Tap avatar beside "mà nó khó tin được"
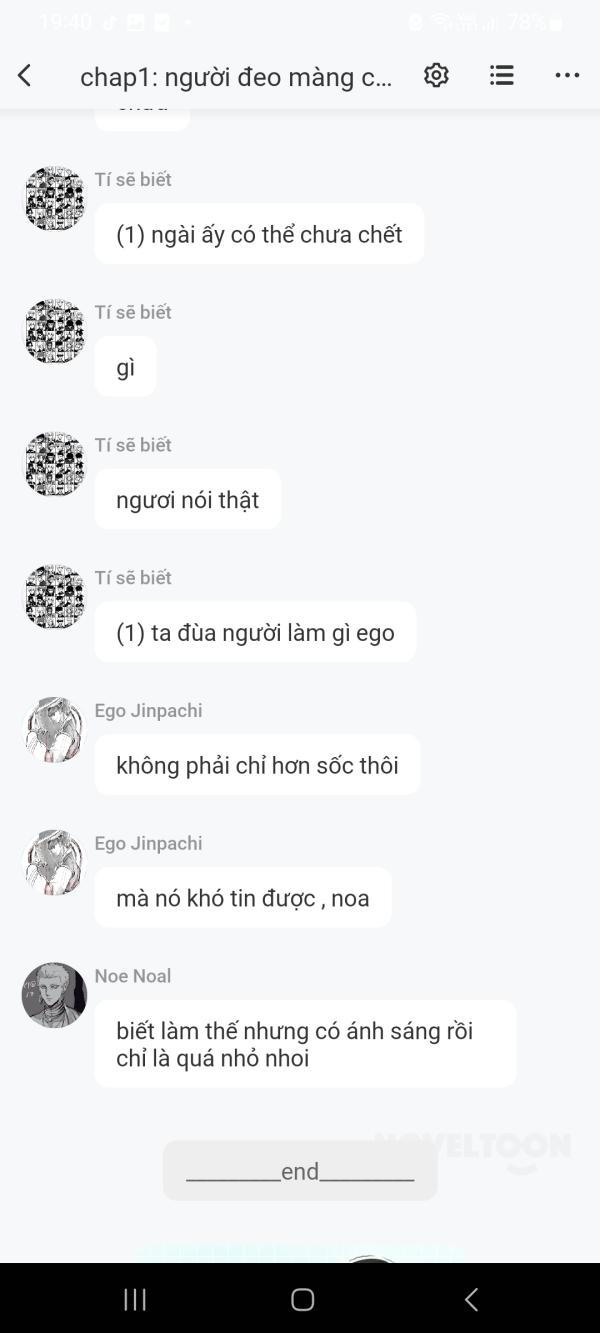Screen dimensions: 600x1333 (x=54, y=862)
